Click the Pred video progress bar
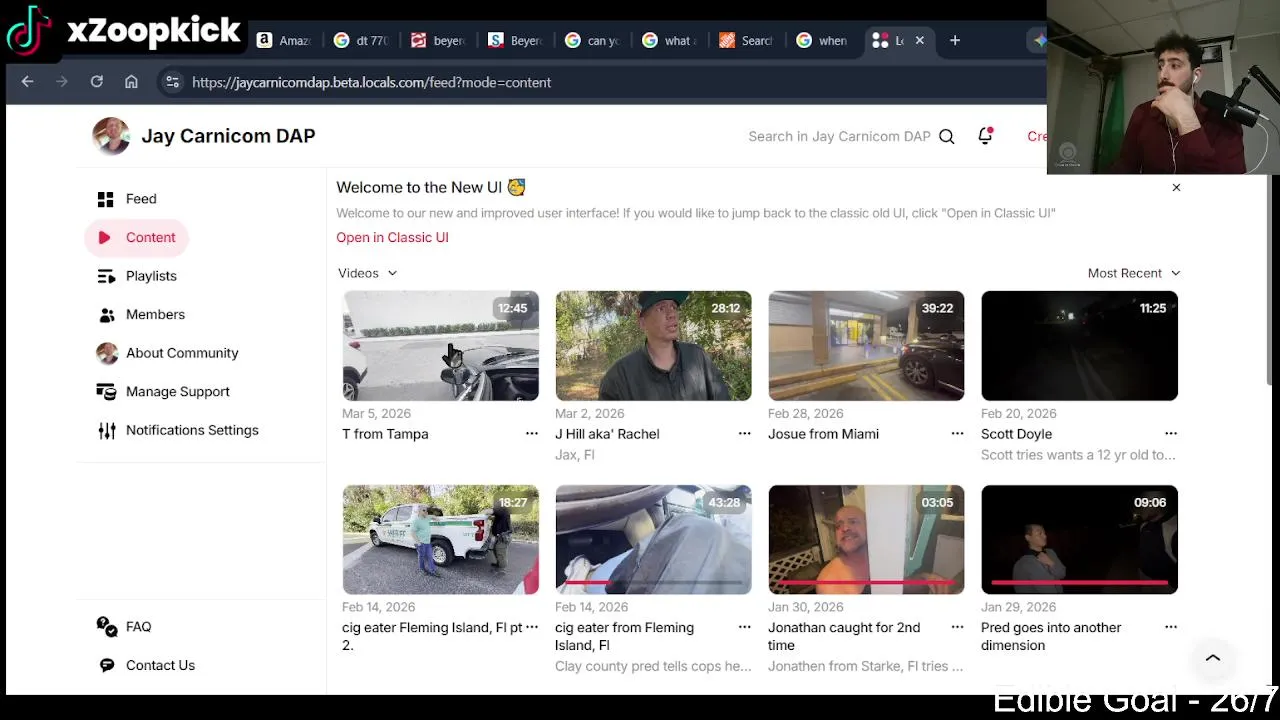Viewport: 1280px width, 720px height. [x=1079, y=582]
